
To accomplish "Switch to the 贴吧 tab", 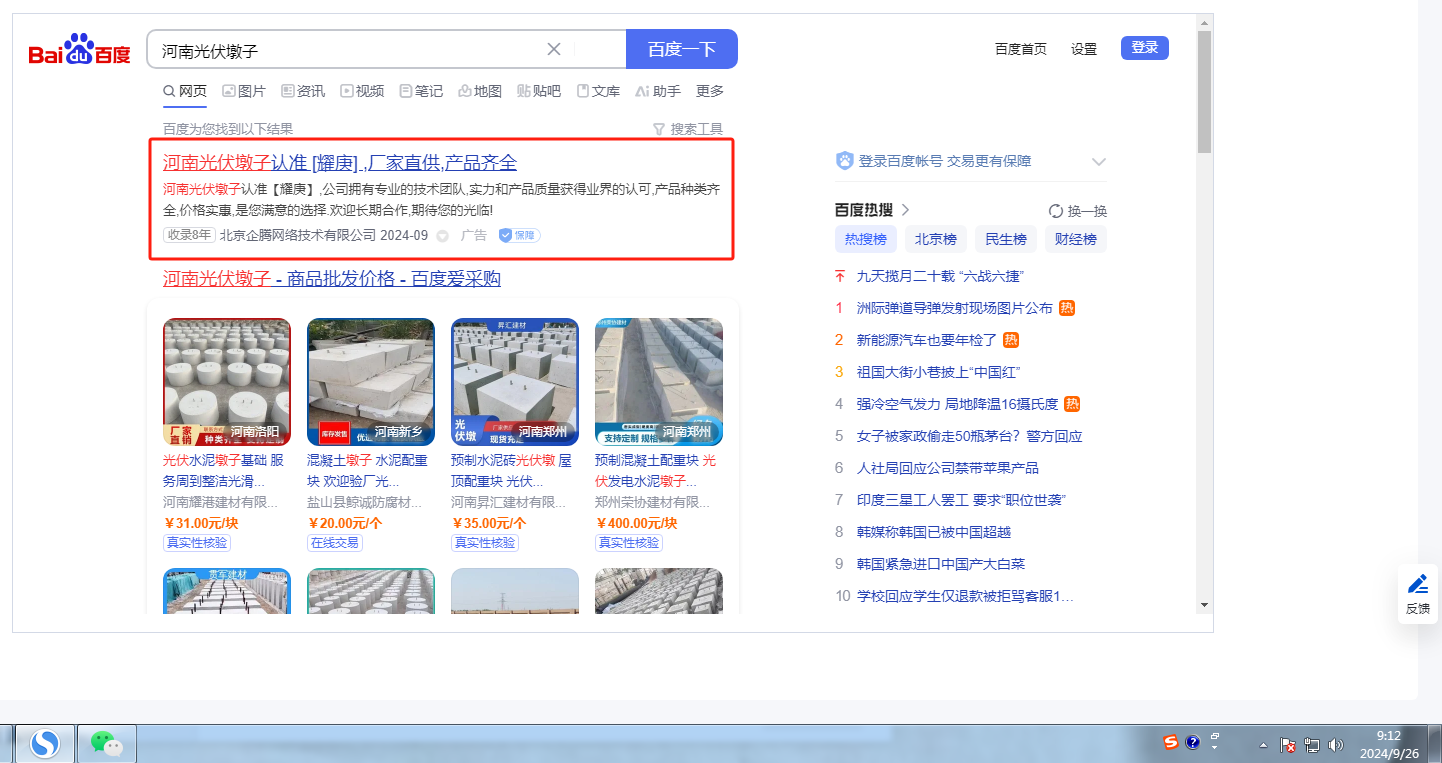I will click(x=539, y=91).
